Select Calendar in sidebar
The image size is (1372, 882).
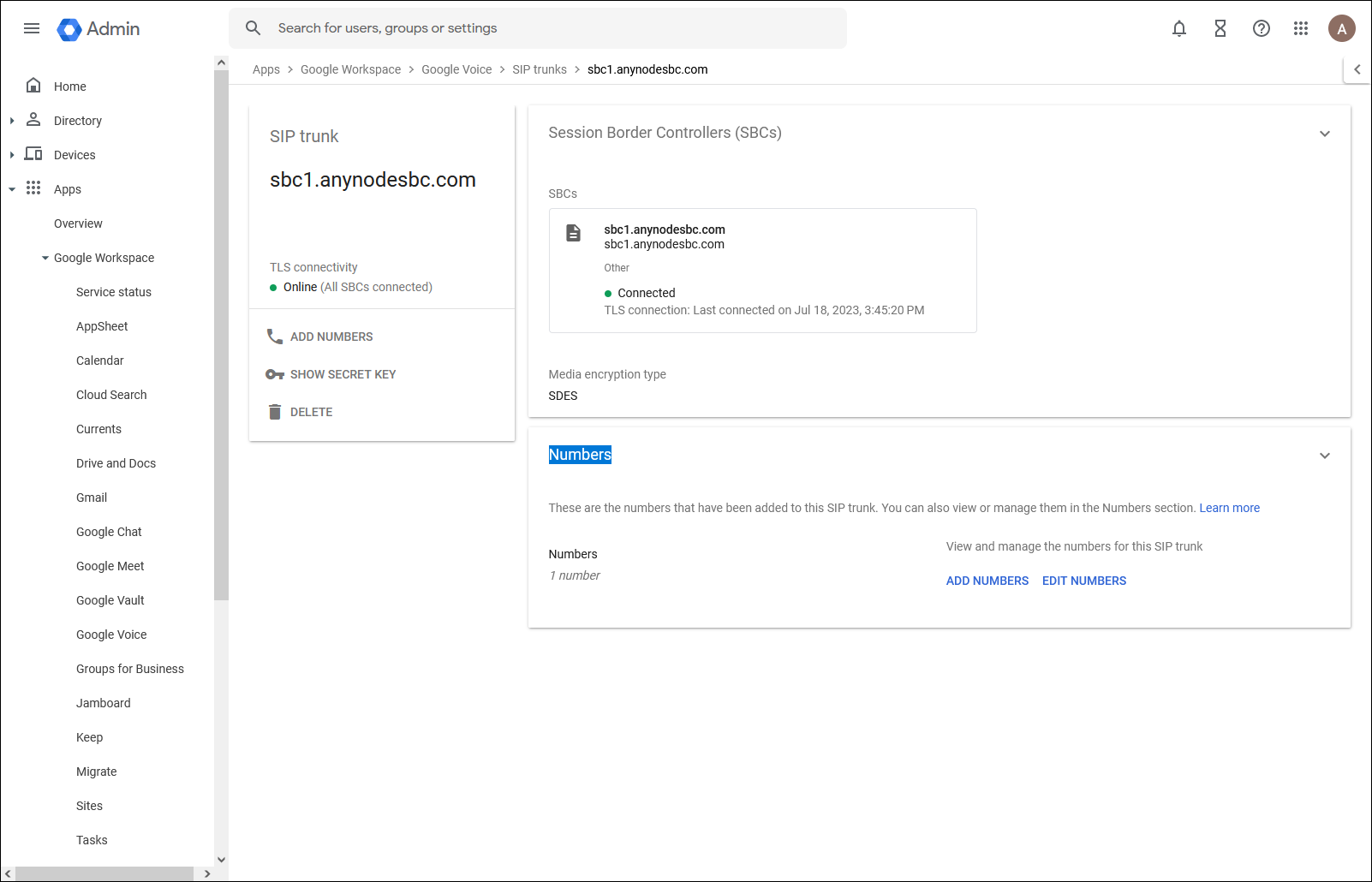click(100, 361)
